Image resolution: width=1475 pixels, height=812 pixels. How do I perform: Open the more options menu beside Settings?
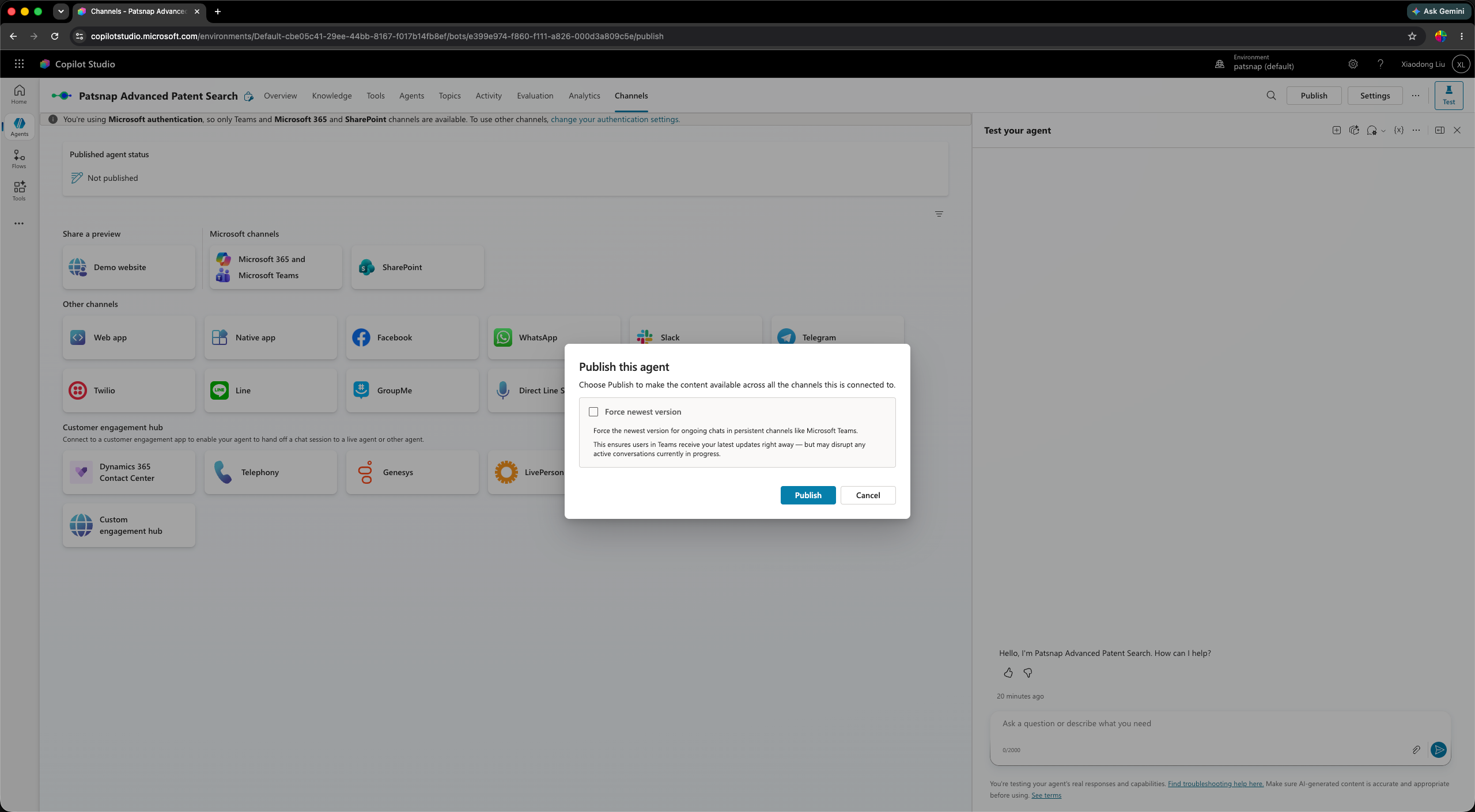(x=1416, y=96)
